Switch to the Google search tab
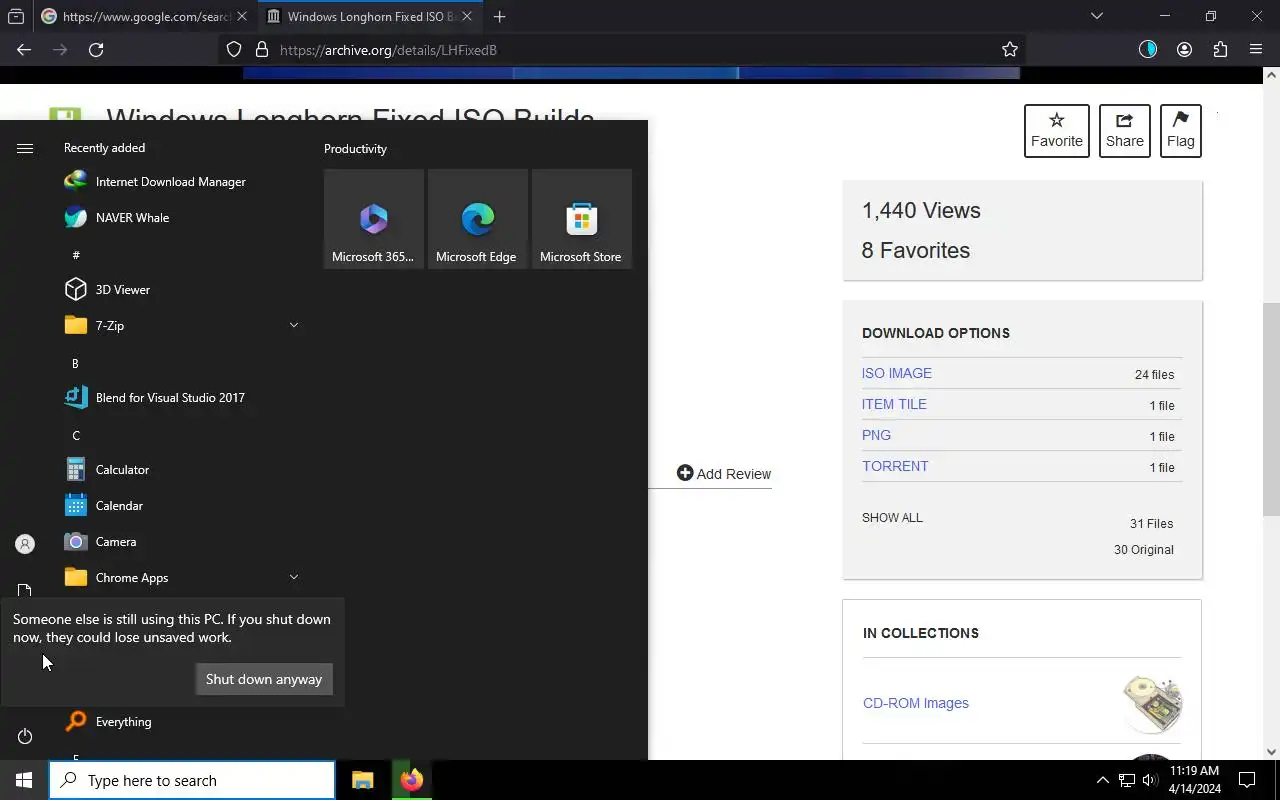The width and height of the screenshot is (1280, 800). coord(143,16)
